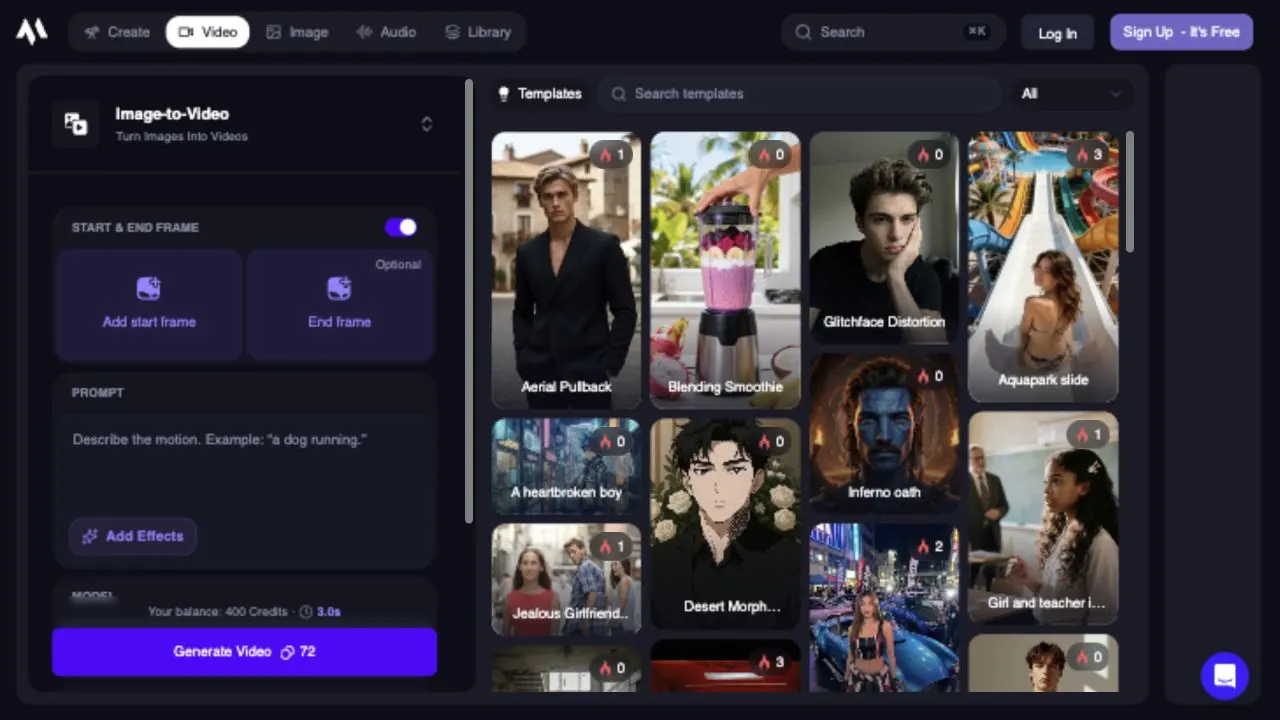This screenshot has width=1280, height=720.
Task: Select the Girl and teacher template
Action: point(1043,518)
